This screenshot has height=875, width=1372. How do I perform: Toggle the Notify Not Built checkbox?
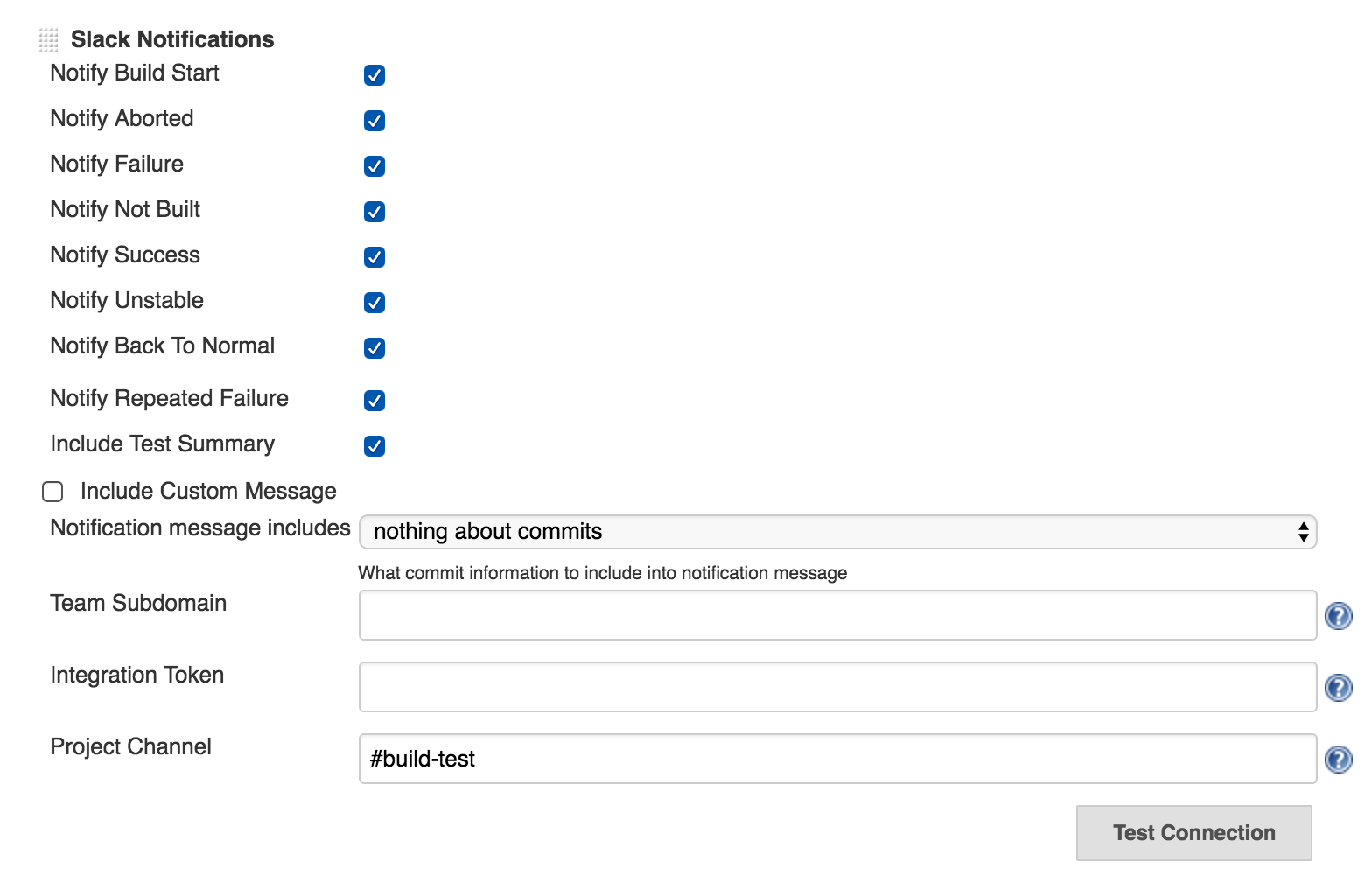[374, 212]
